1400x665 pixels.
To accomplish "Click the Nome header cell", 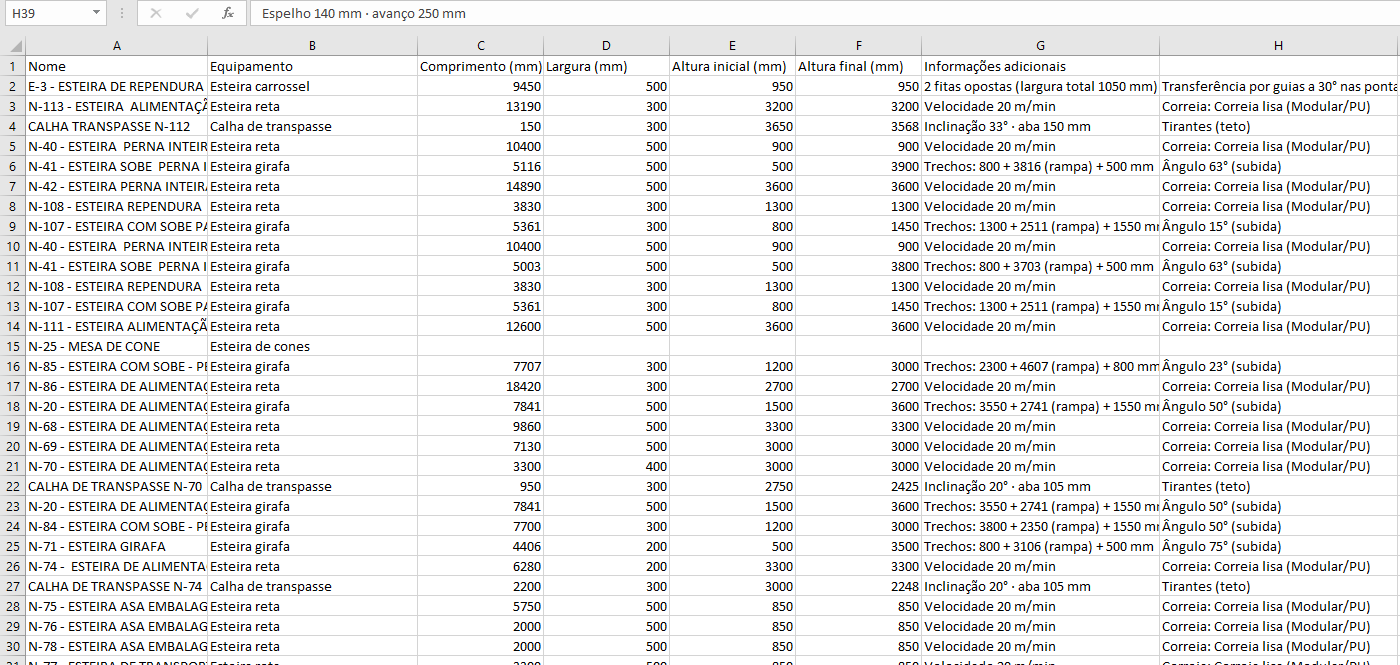I will click(117, 66).
